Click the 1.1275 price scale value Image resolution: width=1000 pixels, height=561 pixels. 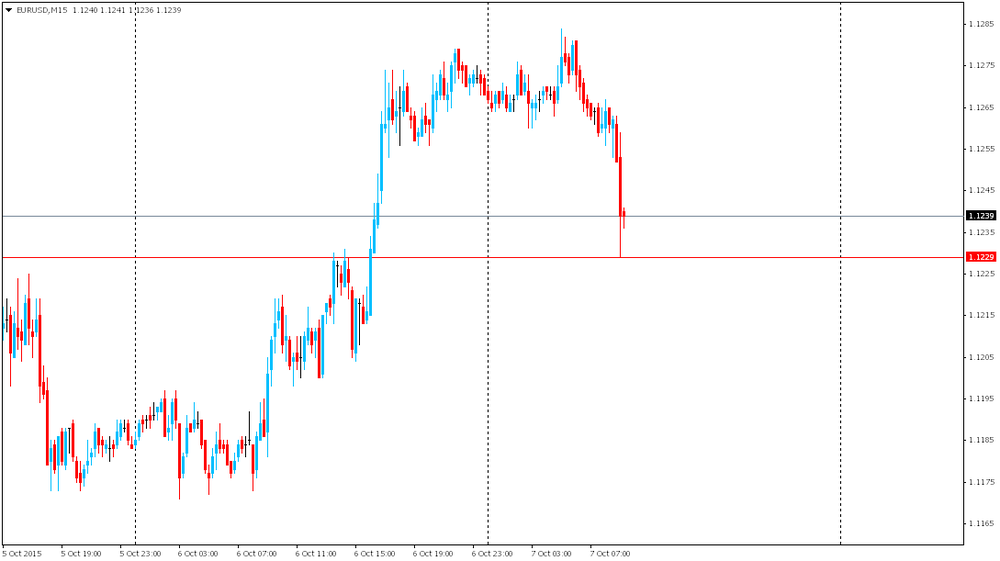(980, 66)
